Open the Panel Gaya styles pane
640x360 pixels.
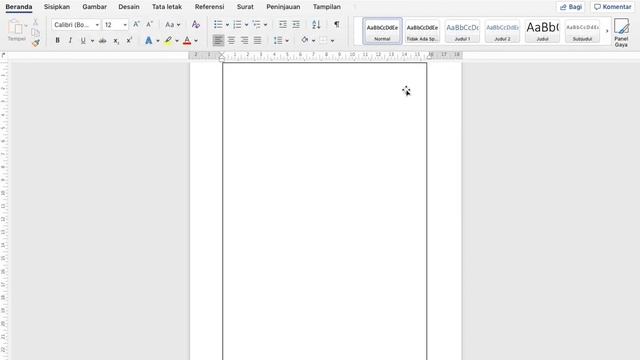621,33
